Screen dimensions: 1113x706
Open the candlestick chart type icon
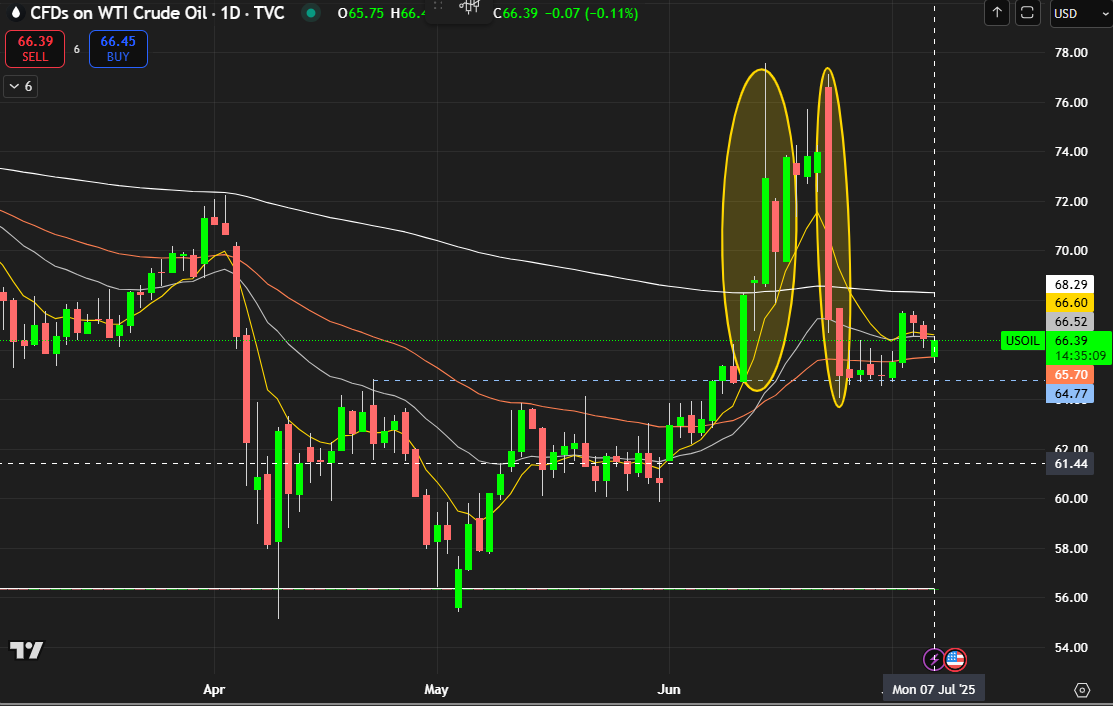[468, 7]
